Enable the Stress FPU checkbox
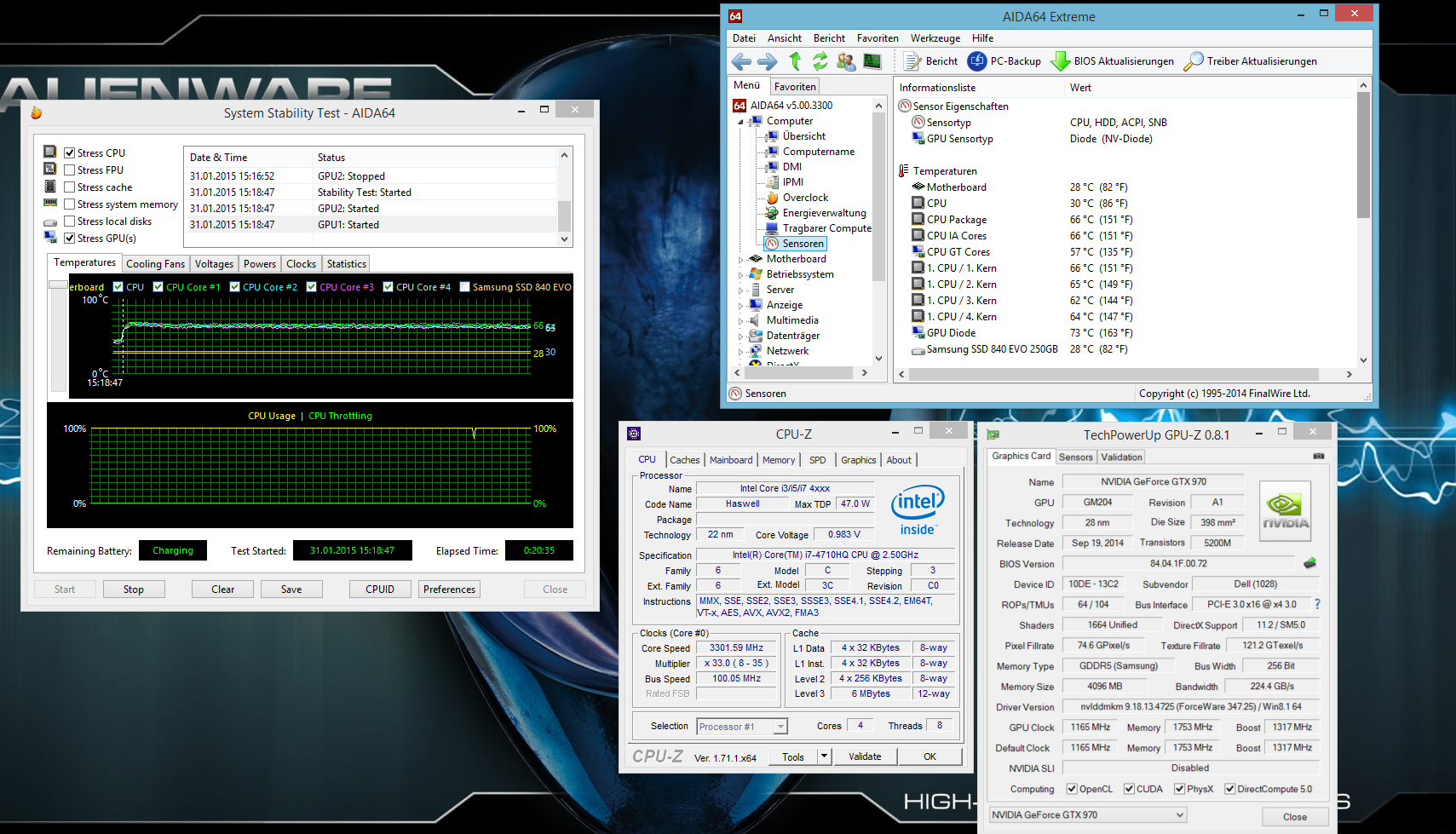 (x=70, y=170)
